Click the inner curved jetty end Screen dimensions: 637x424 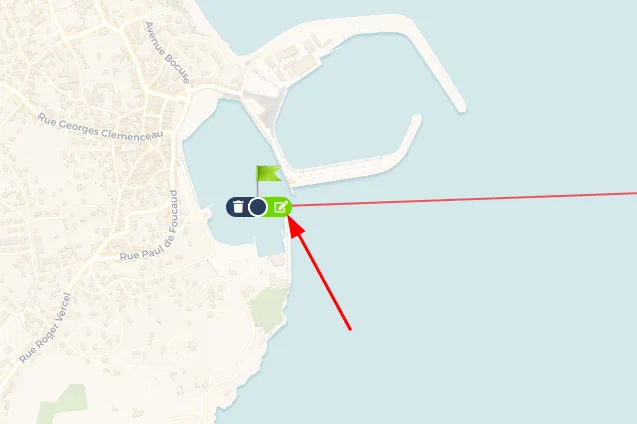pos(416,119)
